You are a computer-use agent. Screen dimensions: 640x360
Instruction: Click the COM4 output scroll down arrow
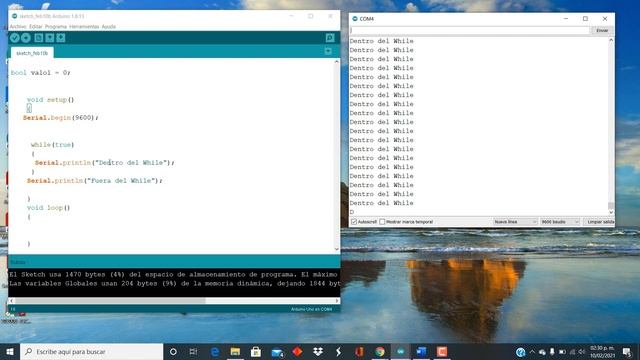(x=611, y=212)
